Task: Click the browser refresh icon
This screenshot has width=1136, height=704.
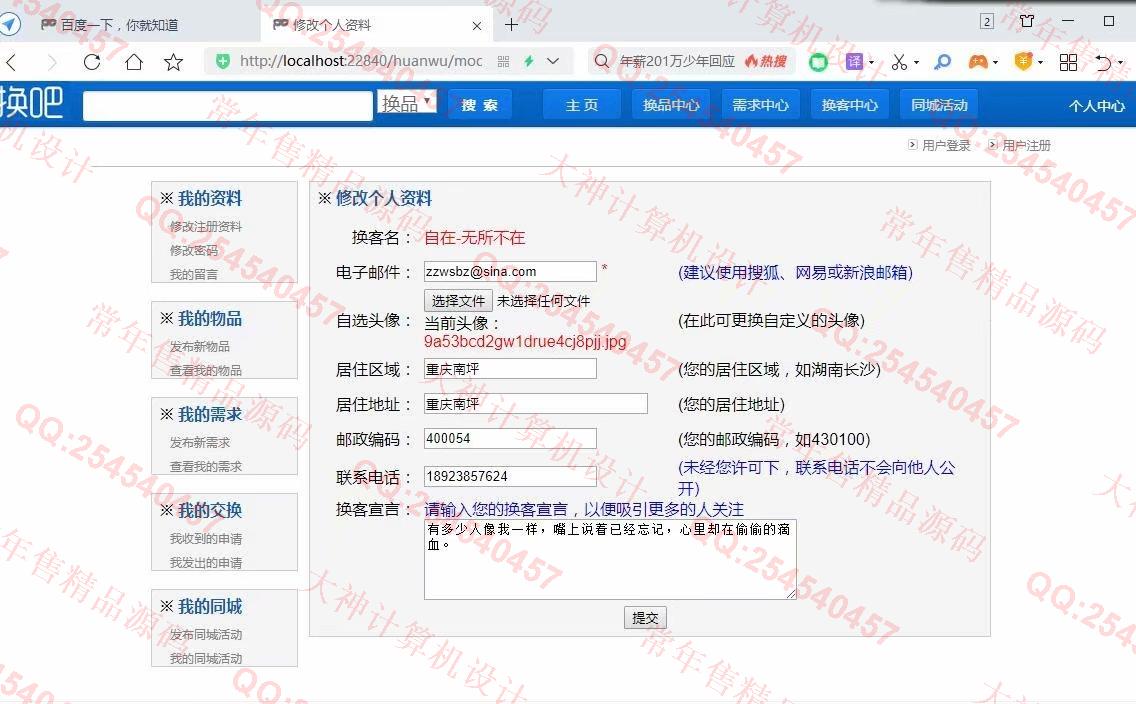Action: tap(92, 62)
